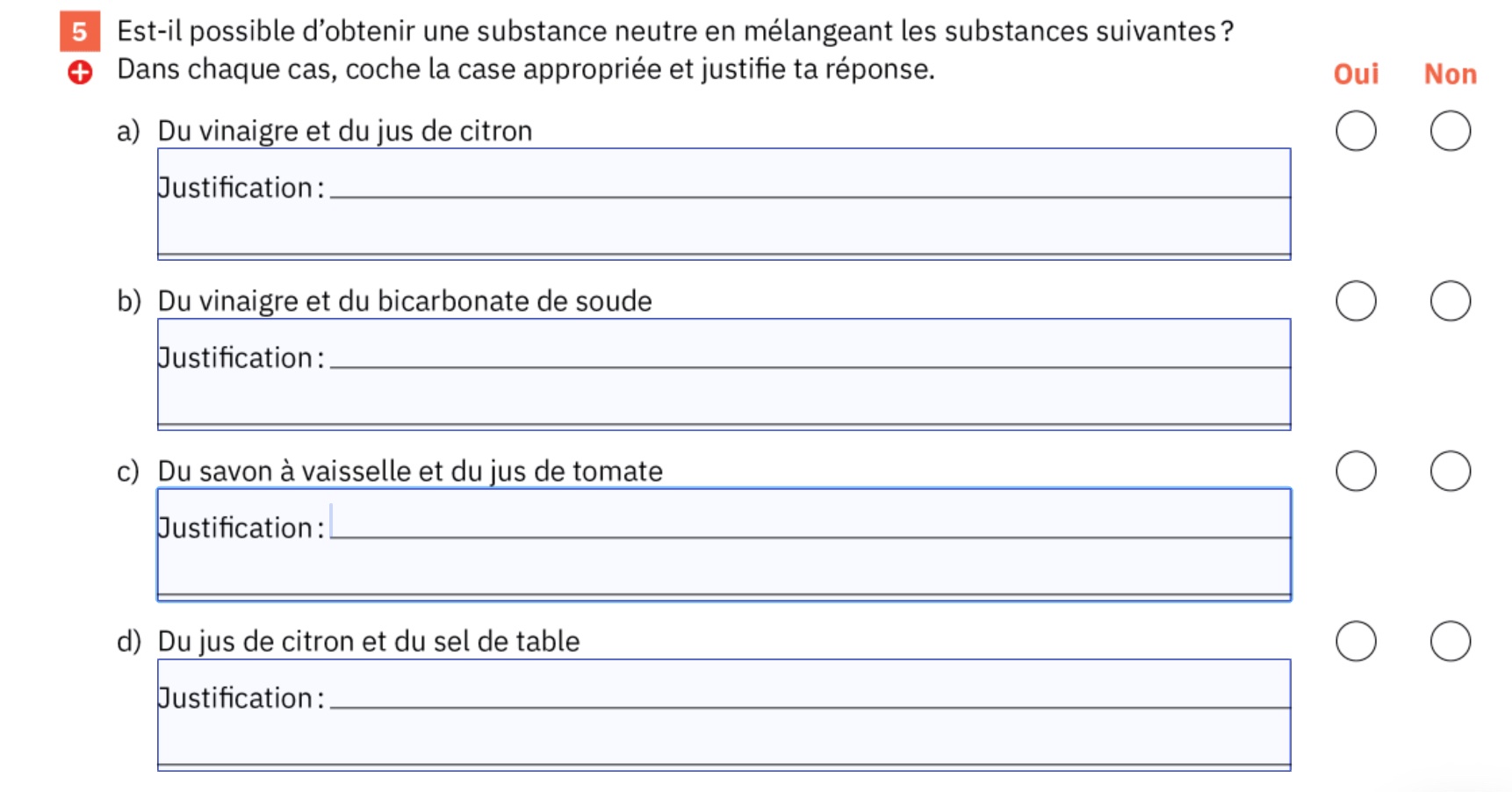The width and height of the screenshot is (1512, 792).
Task: Click the text Du vinaigre et du bicarbonate de soude
Action: click(x=404, y=301)
